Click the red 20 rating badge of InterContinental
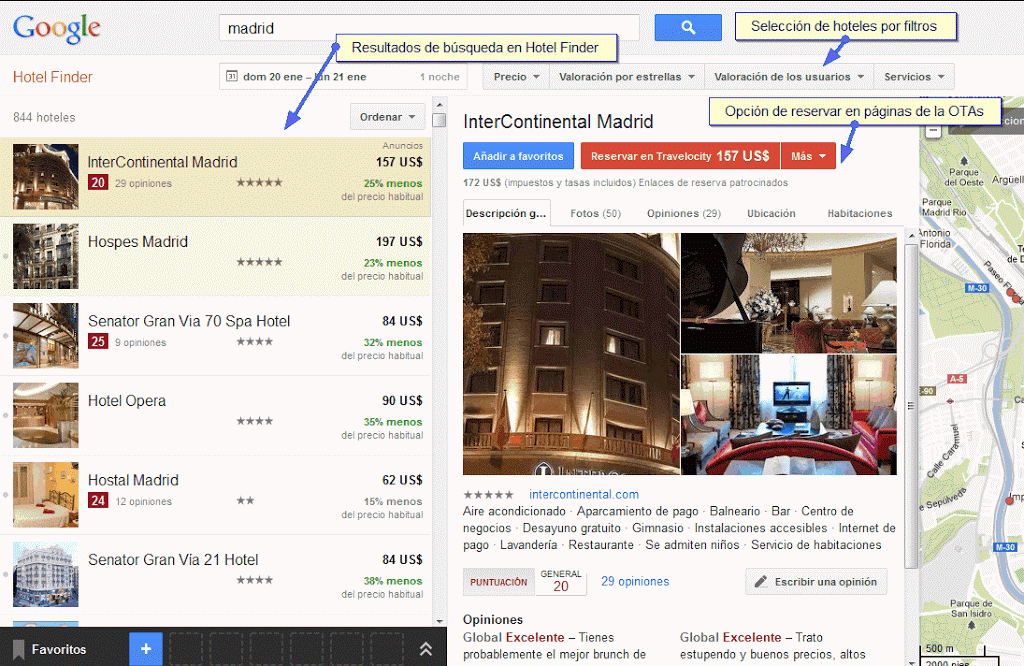The height and width of the screenshot is (666, 1024). 98,183
